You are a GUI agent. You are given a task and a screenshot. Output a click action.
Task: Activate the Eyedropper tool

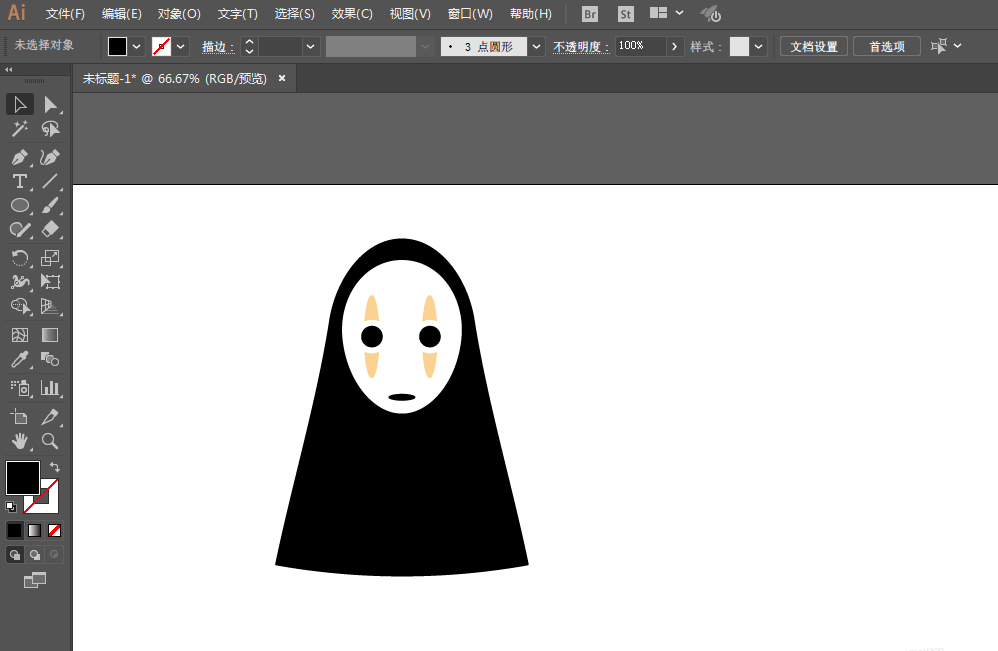pos(19,360)
